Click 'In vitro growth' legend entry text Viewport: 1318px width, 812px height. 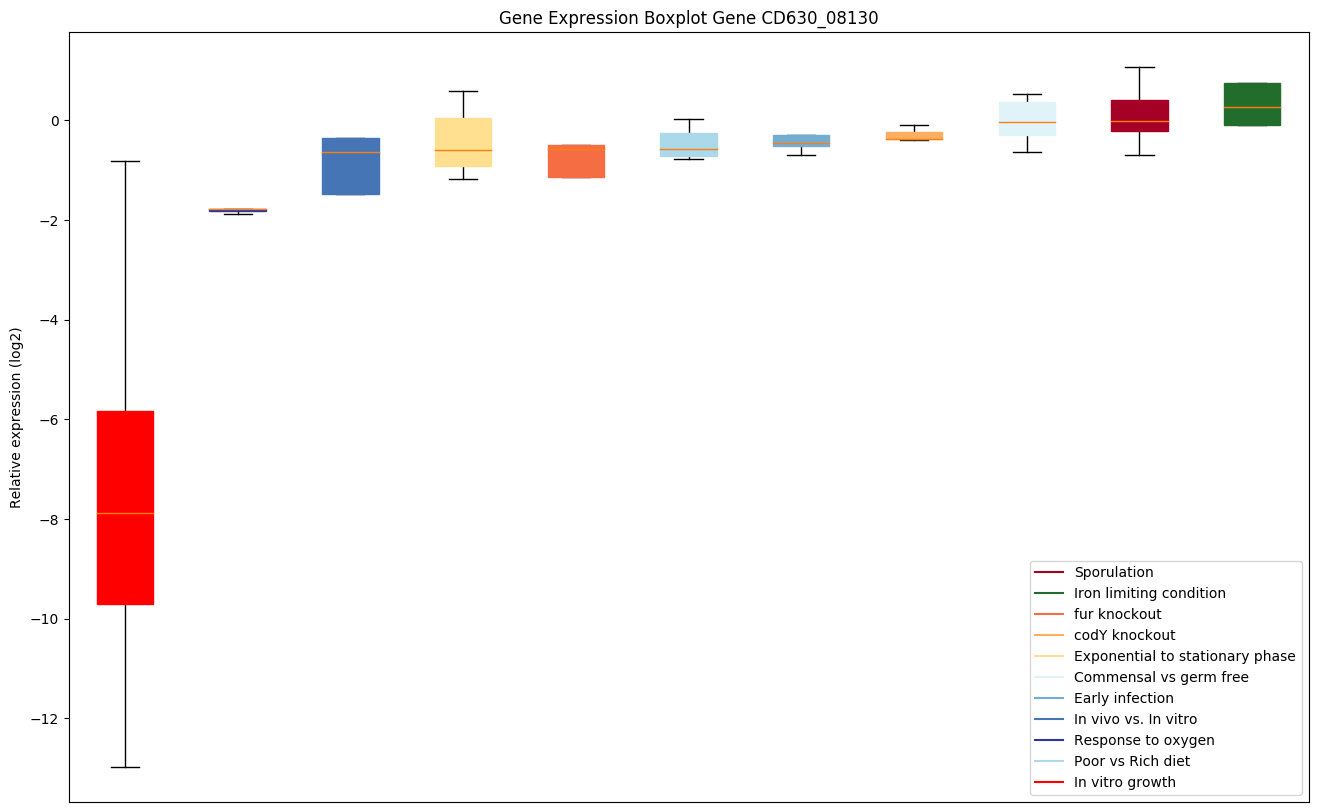coord(1124,782)
